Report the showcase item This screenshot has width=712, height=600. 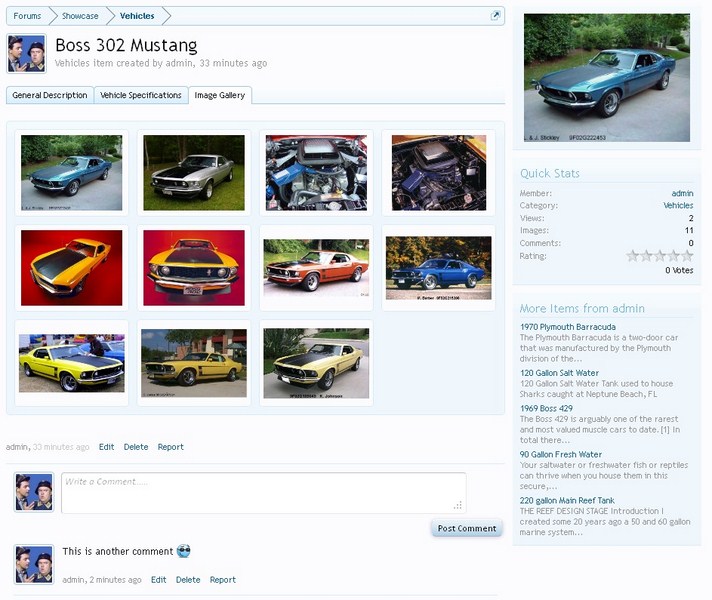click(171, 447)
